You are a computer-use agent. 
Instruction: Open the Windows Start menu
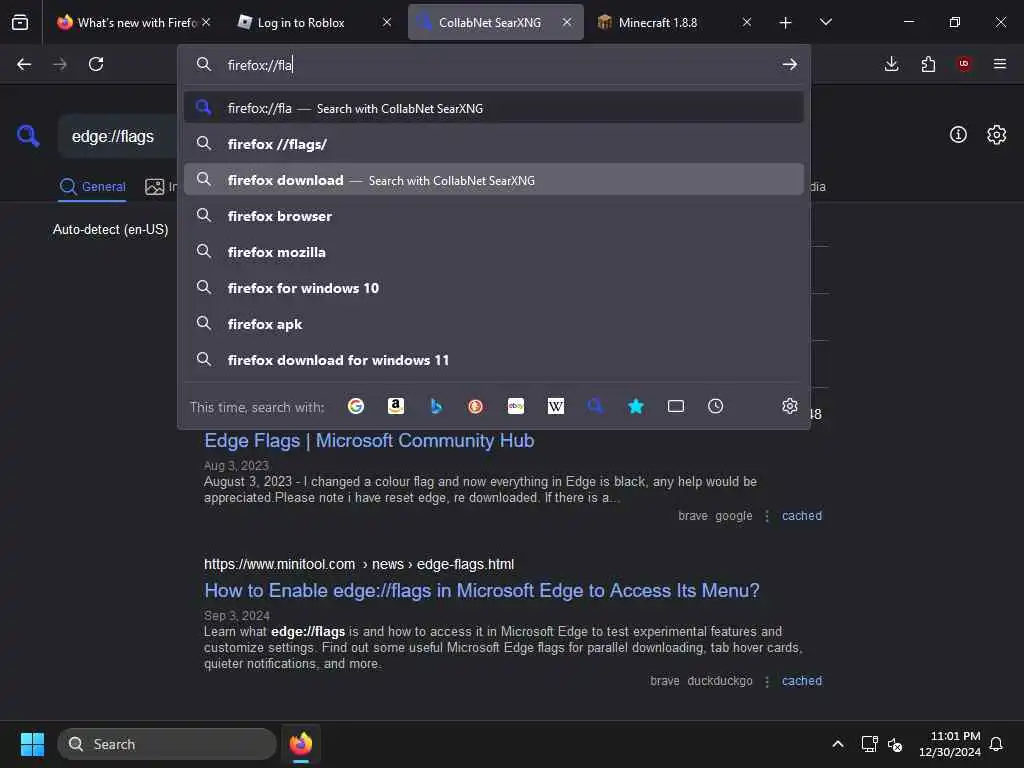(x=32, y=744)
